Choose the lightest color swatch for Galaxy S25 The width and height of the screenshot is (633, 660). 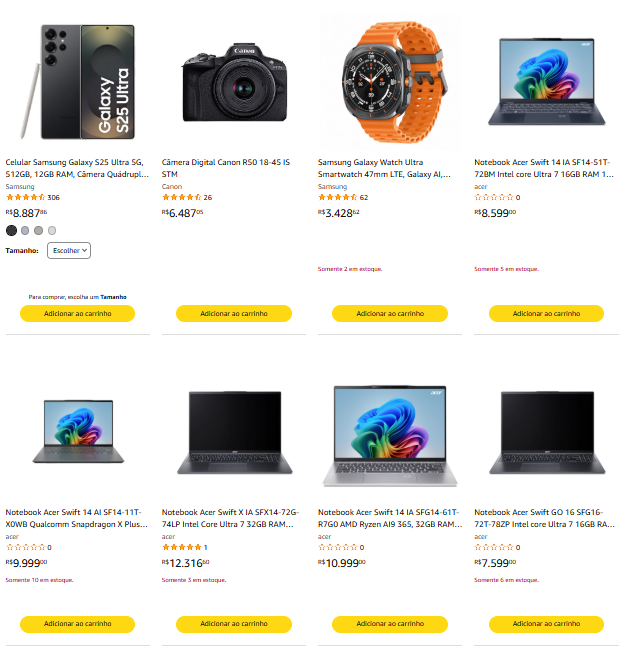pyautogui.click(x=52, y=230)
